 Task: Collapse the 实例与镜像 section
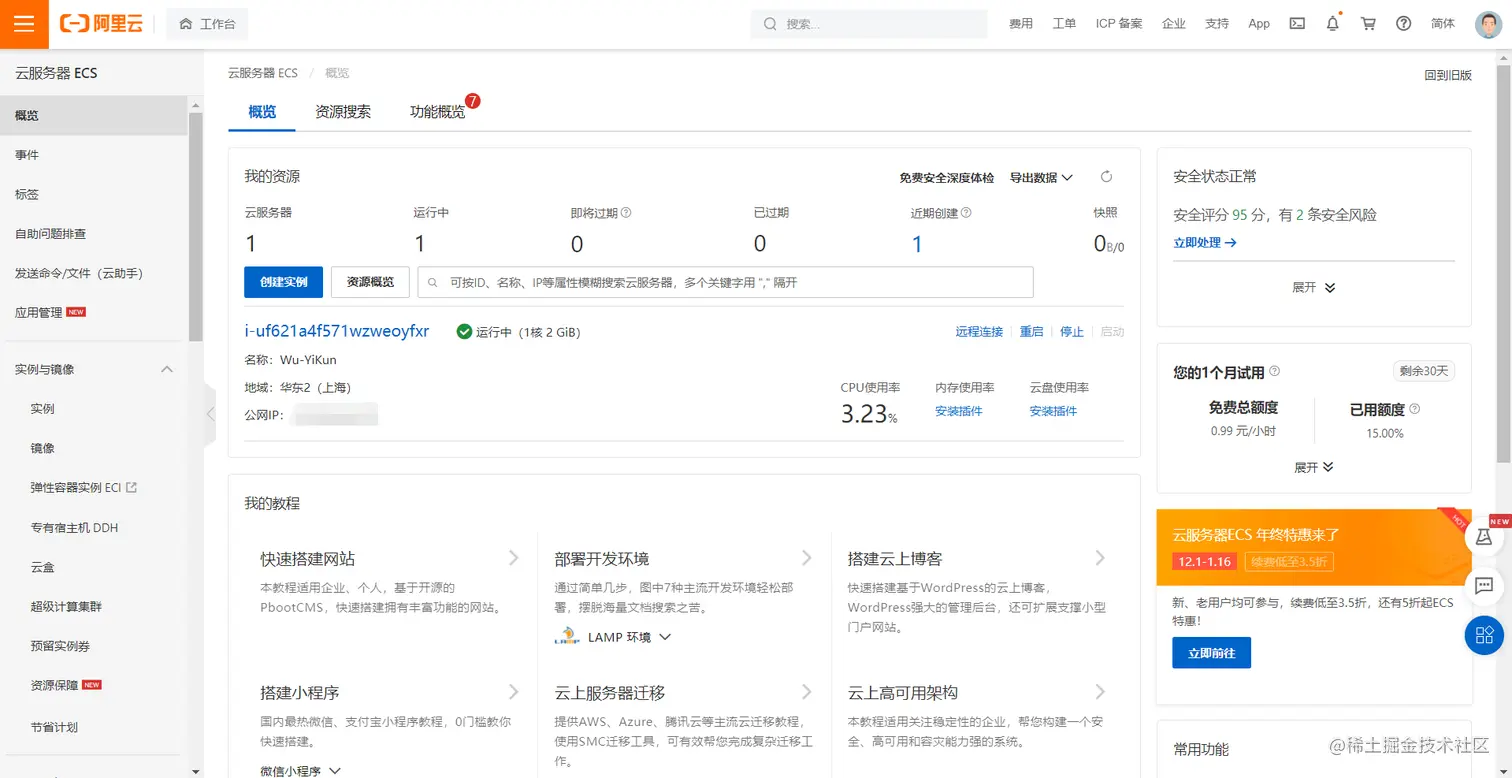pyautogui.click(x=167, y=369)
